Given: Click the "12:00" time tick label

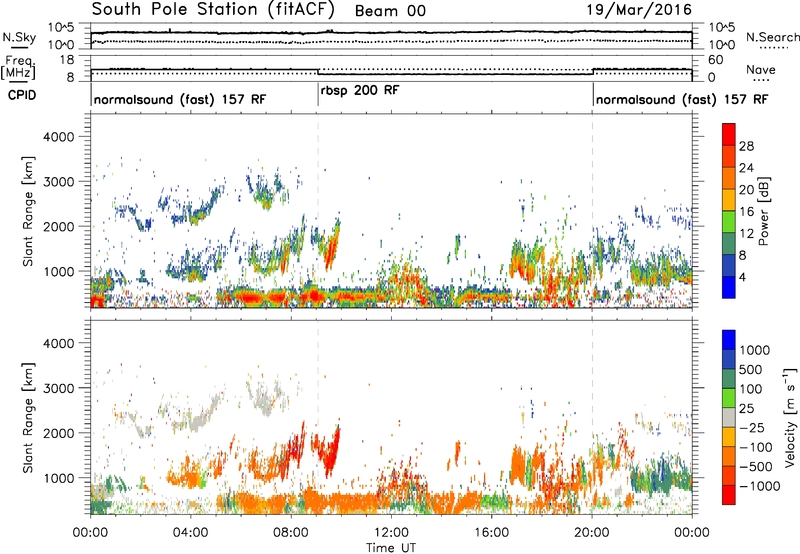Looking at the screenshot, I should point(391,533).
